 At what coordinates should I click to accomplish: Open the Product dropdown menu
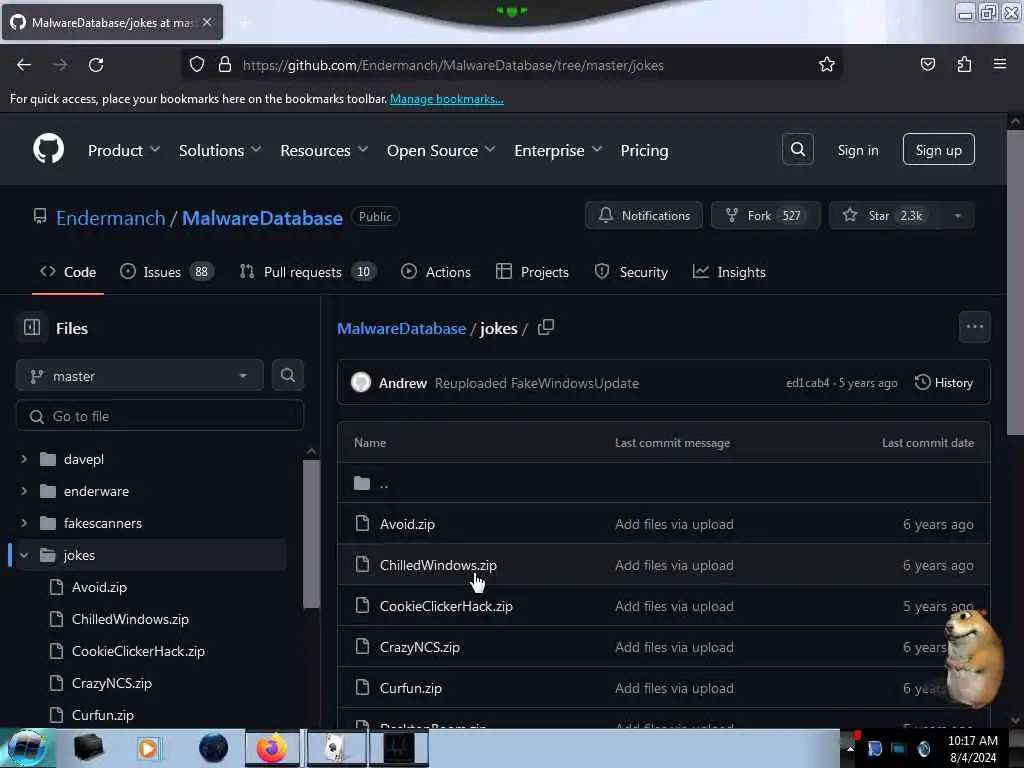pyautogui.click(x=124, y=150)
